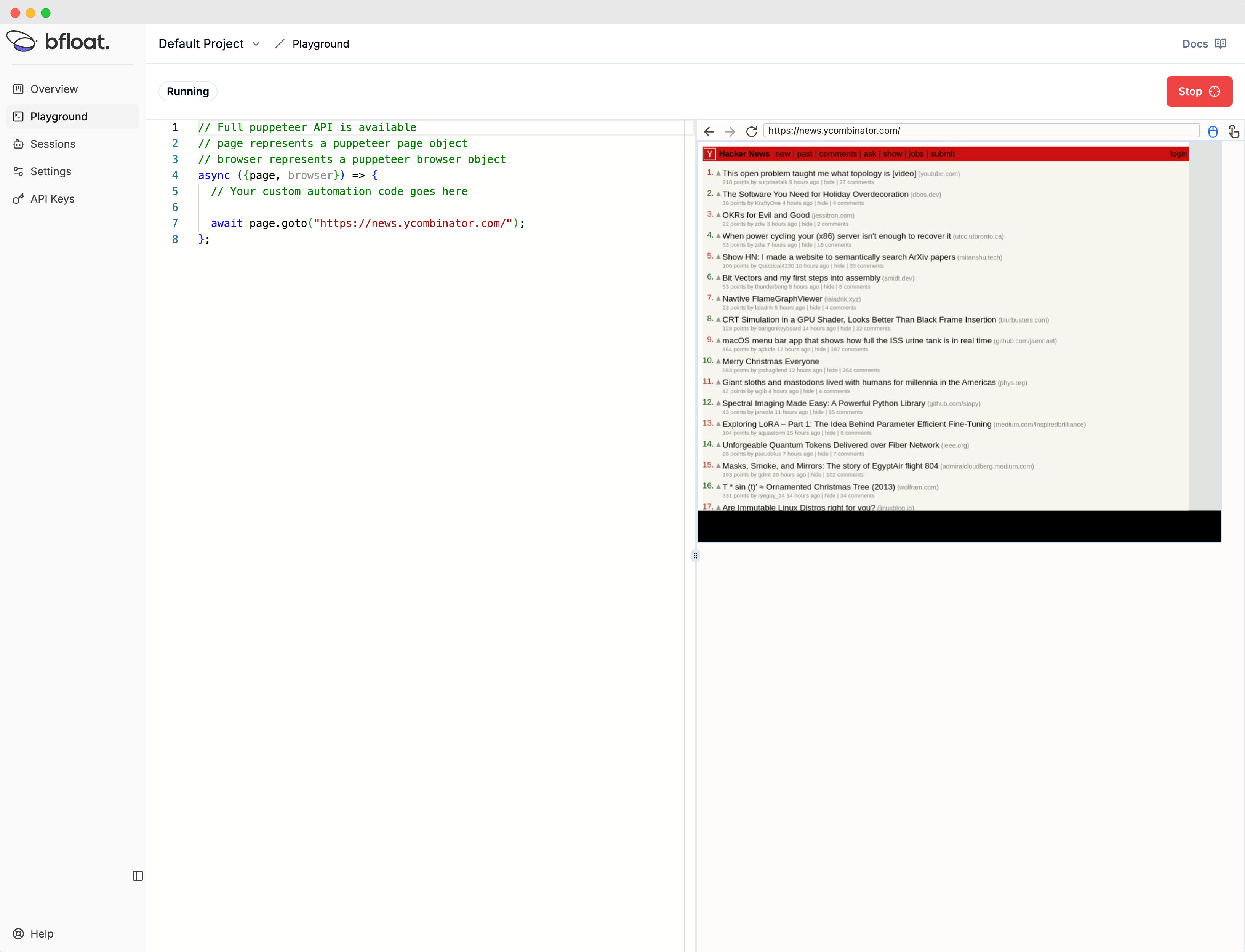Image resolution: width=1245 pixels, height=952 pixels.
Task: Click the Running status indicator
Action: coord(188,91)
